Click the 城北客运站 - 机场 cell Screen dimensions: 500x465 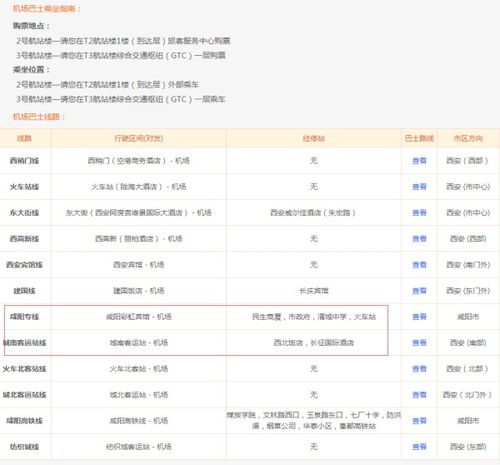coord(139,395)
